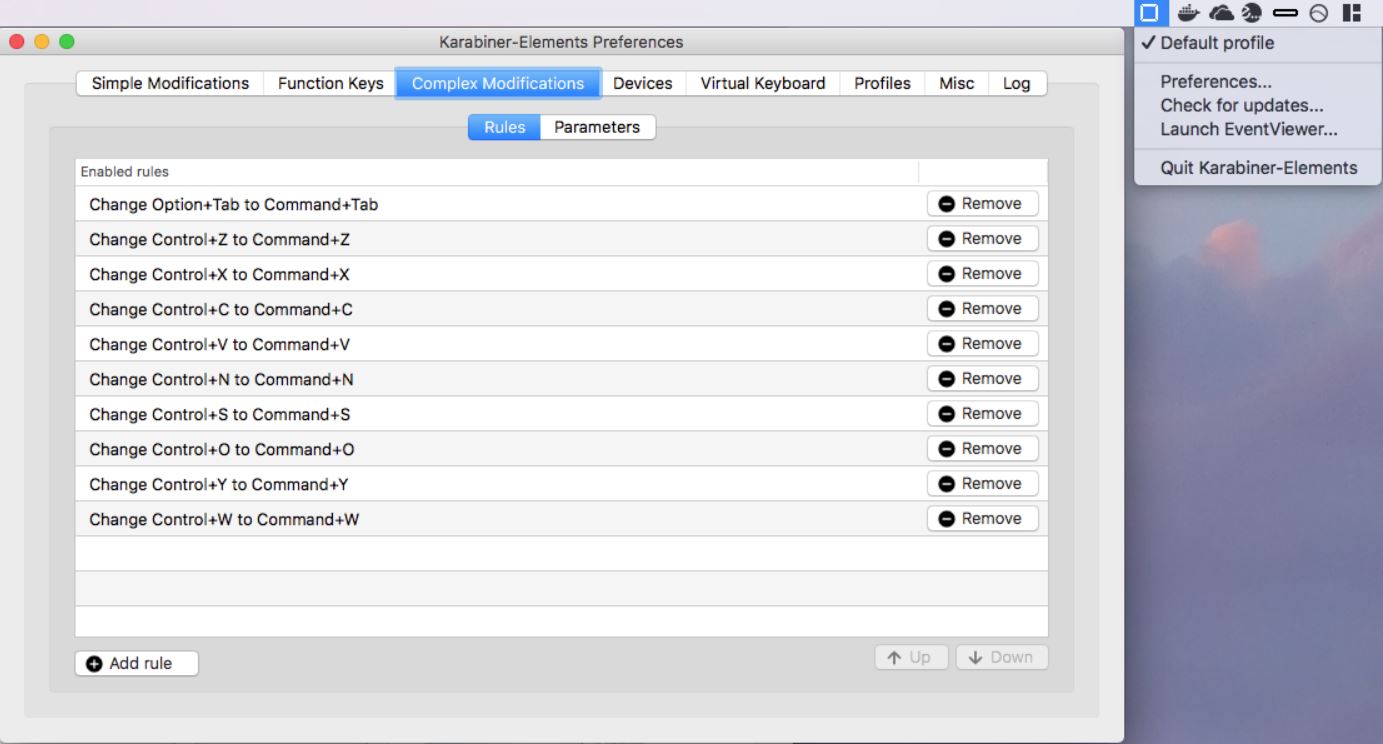Select the Complex Modifications tab

(x=498, y=83)
